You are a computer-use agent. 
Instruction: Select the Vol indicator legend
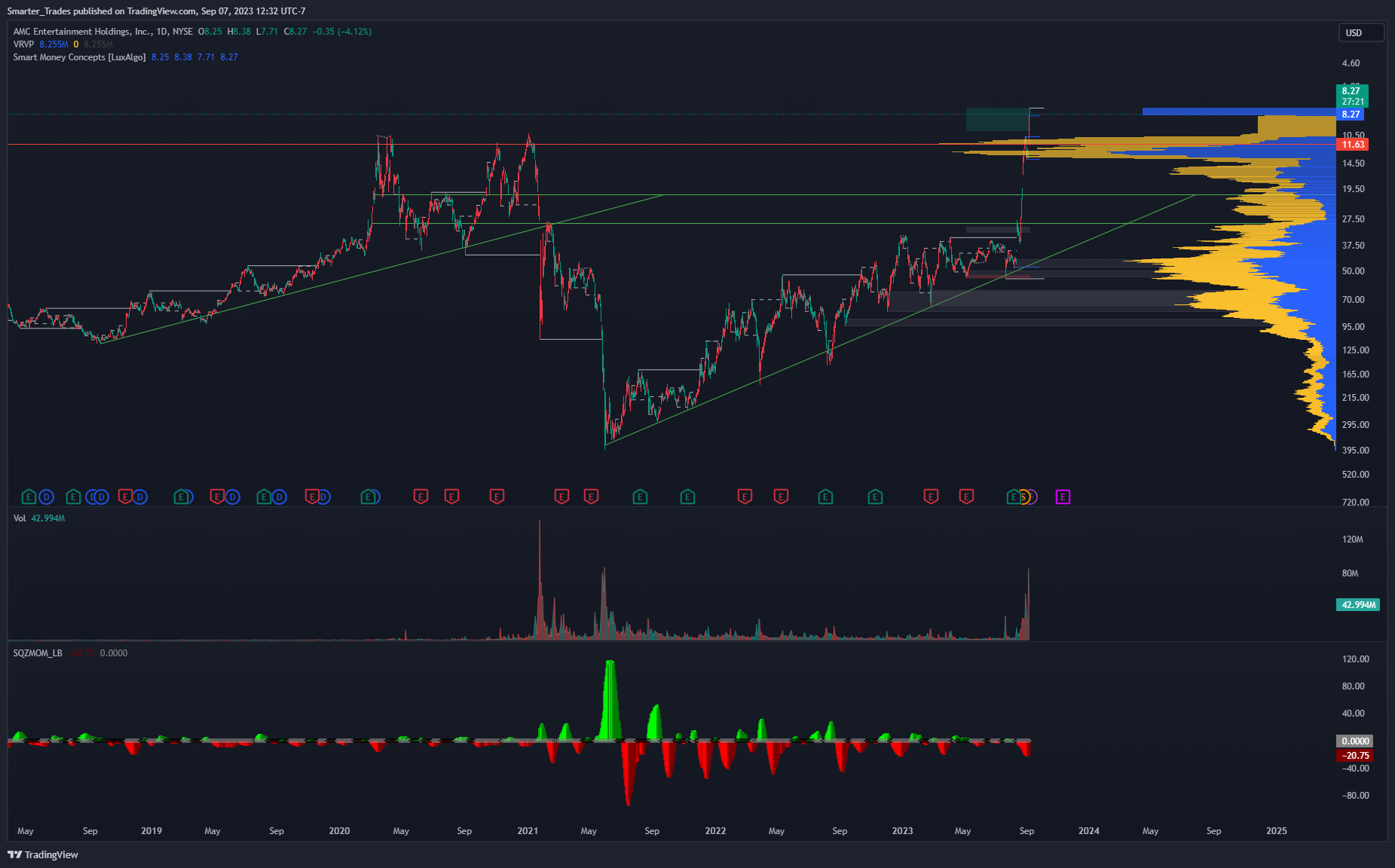20,518
